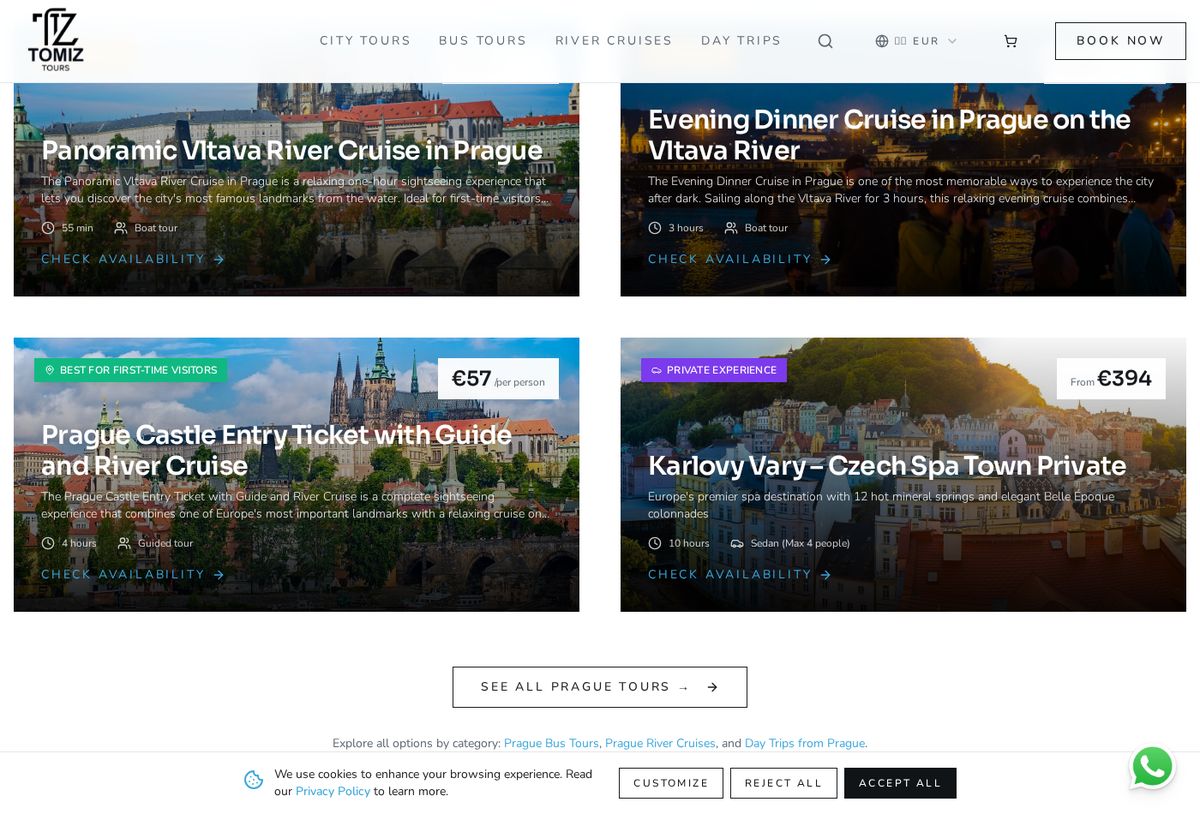The width and height of the screenshot is (1200, 814).
Task: Open the Privacy Policy link
Action: point(333,791)
